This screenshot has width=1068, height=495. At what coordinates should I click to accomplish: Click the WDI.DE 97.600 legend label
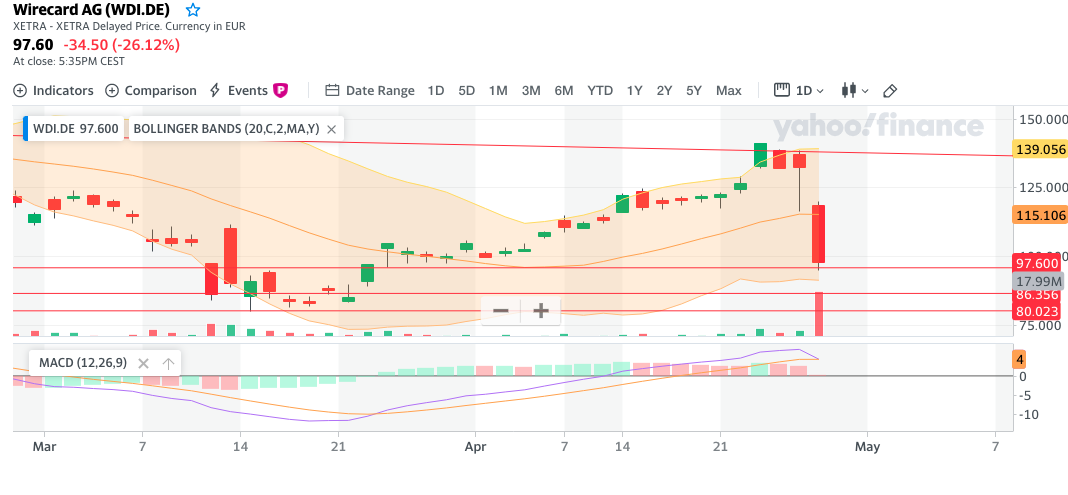(x=75, y=129)
